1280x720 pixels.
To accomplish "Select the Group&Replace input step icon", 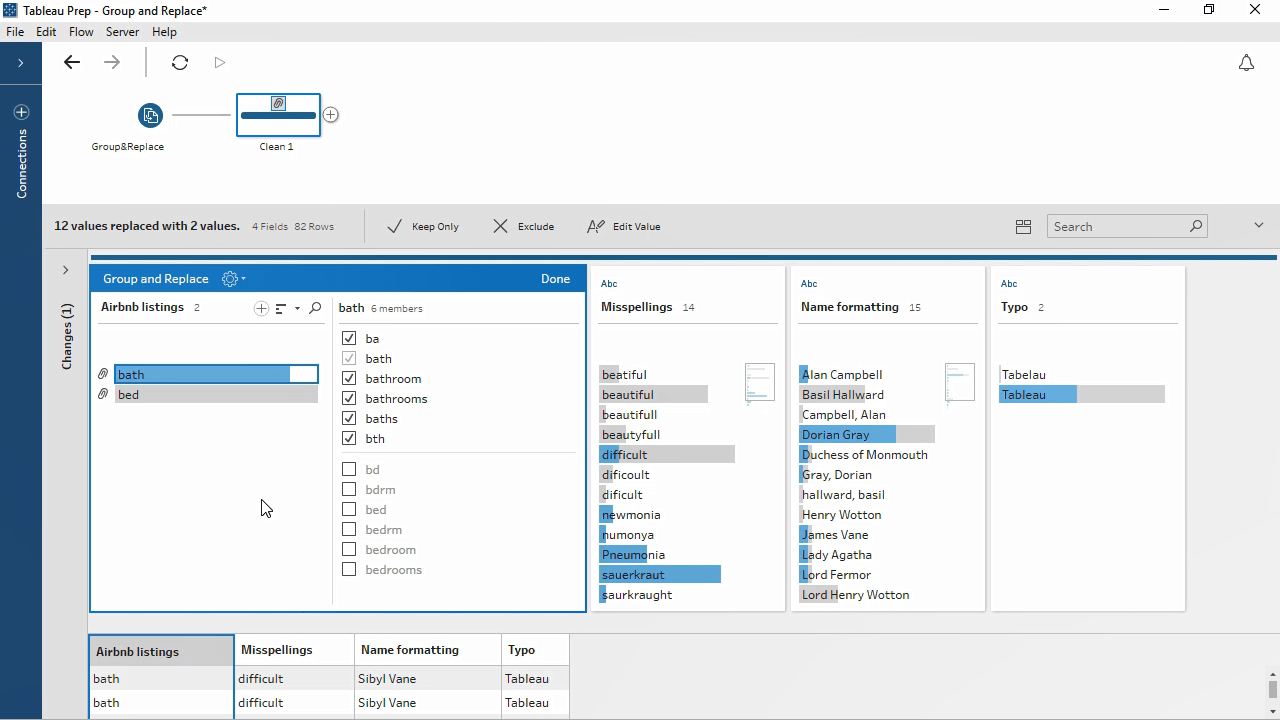I will pos(150,115).
